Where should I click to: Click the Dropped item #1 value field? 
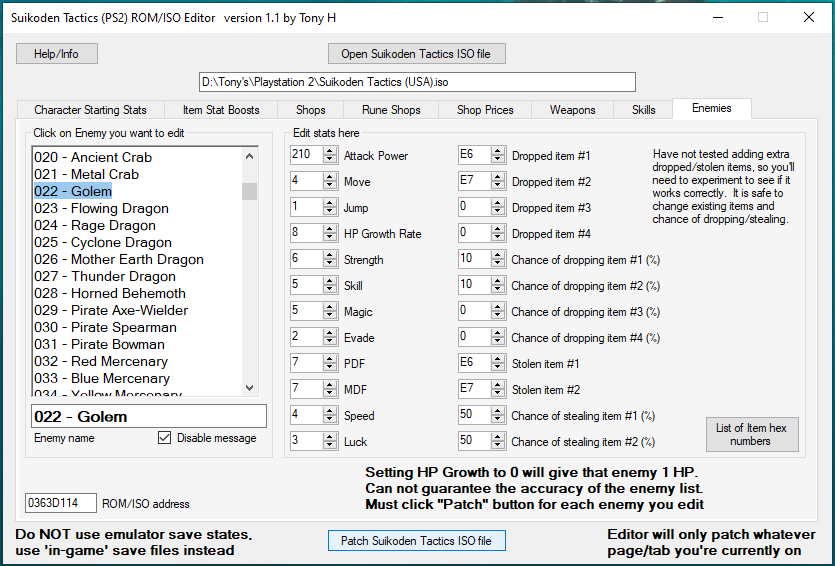(474, 155)
